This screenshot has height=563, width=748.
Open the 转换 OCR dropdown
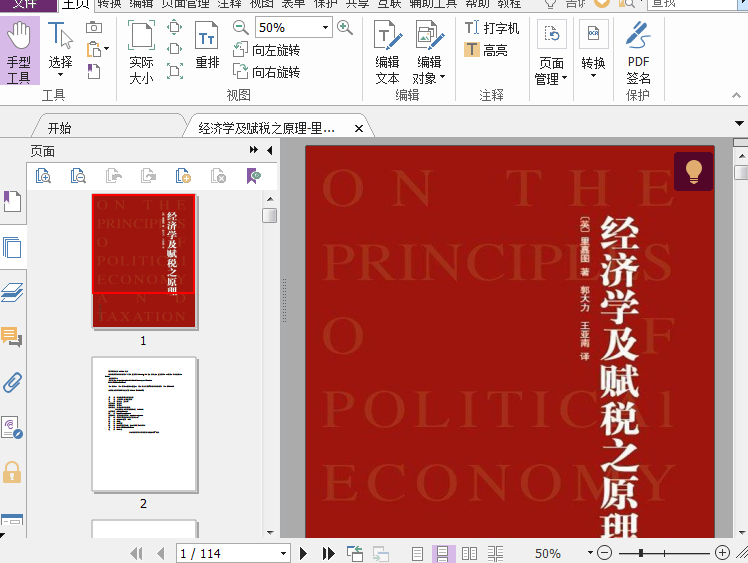tap(593, 75)
